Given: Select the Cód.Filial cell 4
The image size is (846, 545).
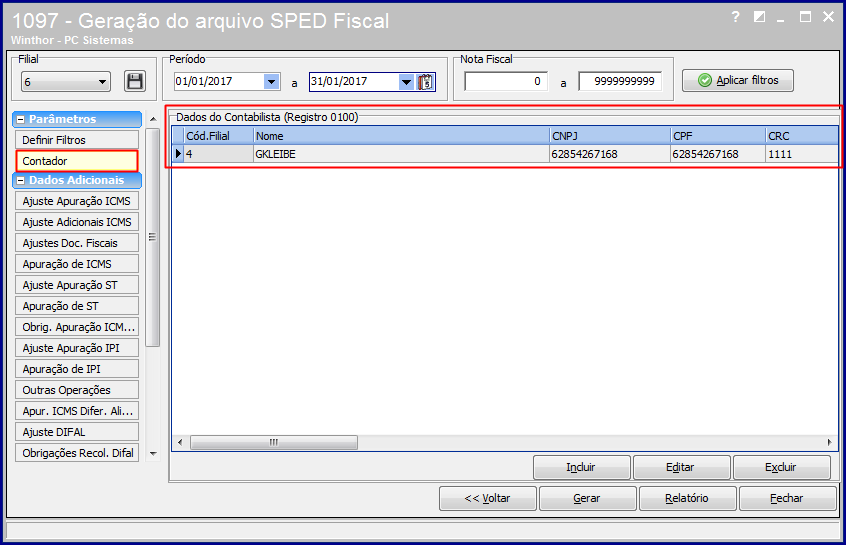Looking at the screenshot, I should pos(219,154).
